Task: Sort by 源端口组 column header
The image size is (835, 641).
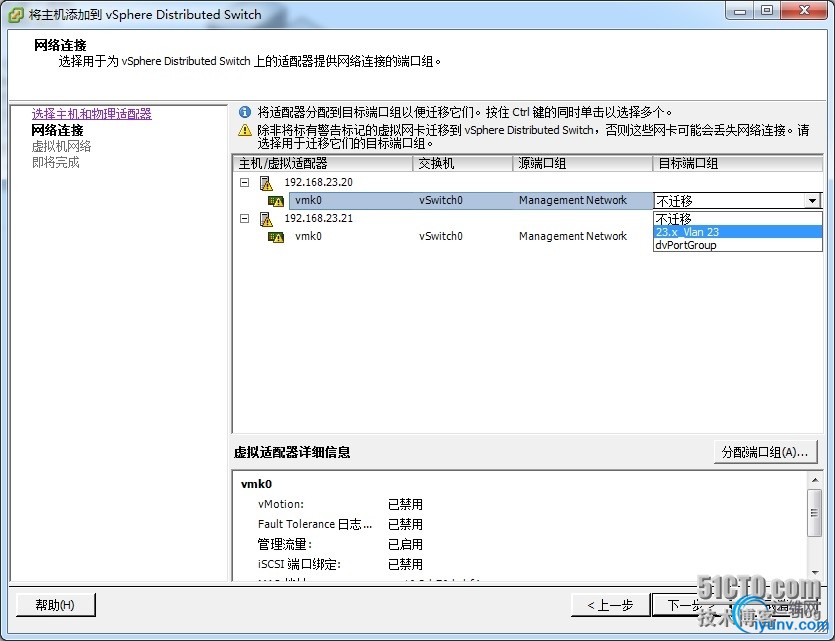Action: point(583,163)
